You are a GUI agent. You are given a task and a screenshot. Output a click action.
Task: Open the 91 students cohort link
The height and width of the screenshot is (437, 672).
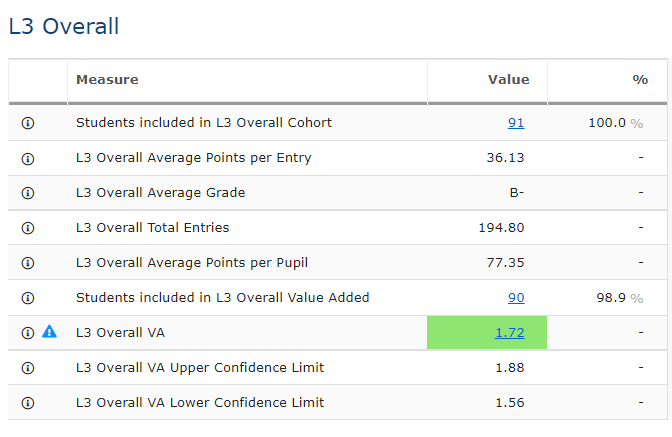click(515, 123)
